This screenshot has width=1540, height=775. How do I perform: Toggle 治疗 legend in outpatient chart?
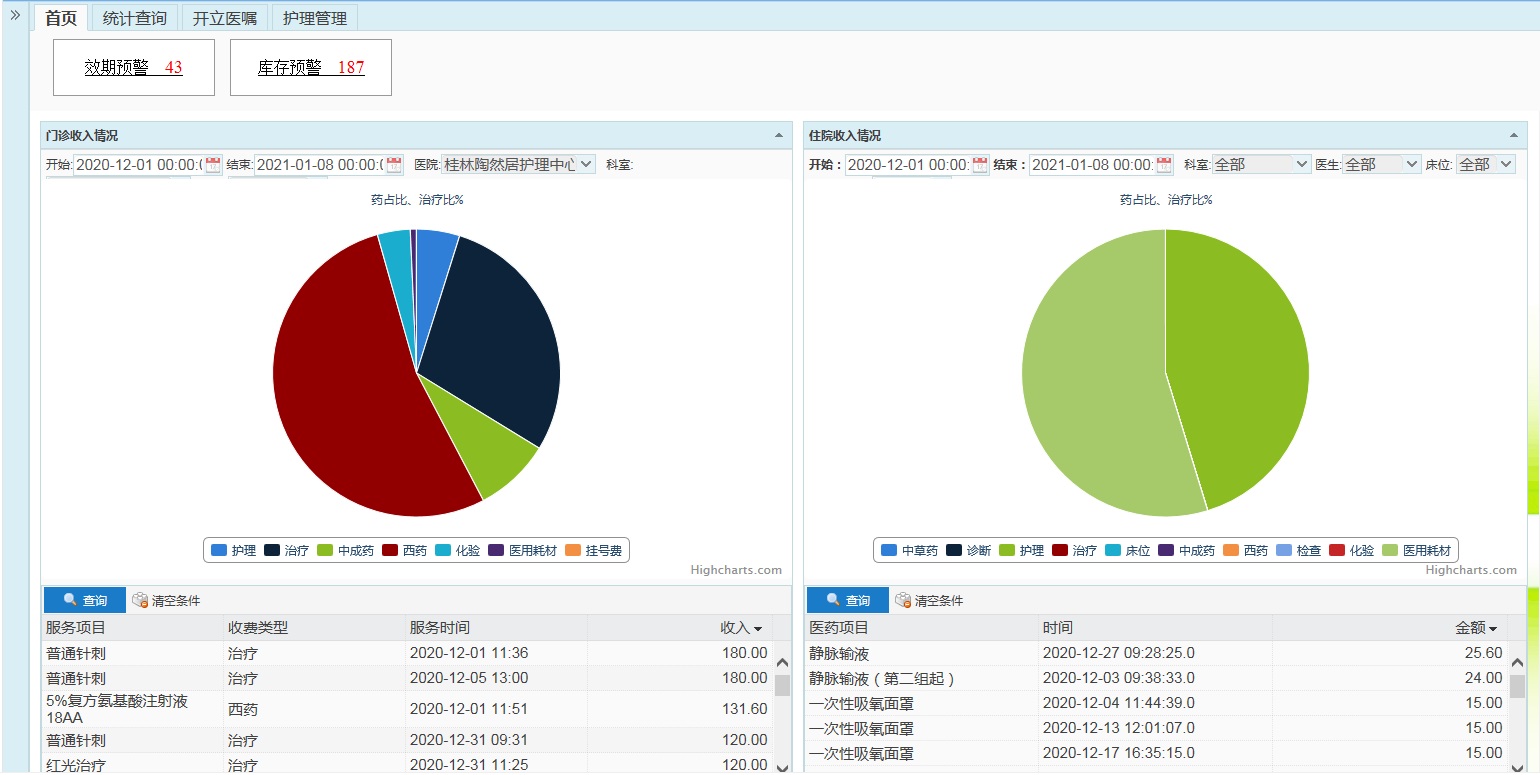[x=287, y=551]
